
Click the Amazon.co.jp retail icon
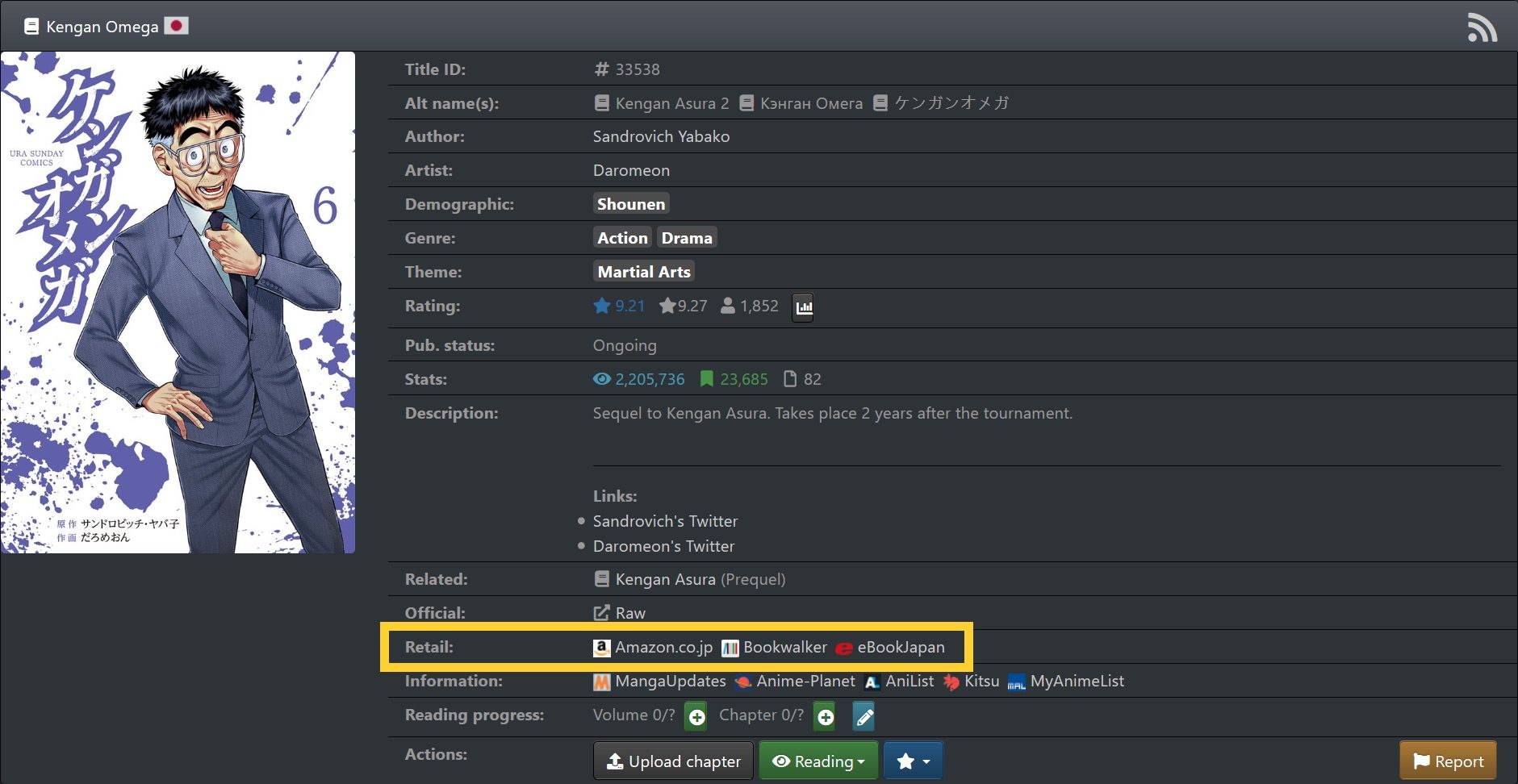pyautogui.click(x=601, y=648)
